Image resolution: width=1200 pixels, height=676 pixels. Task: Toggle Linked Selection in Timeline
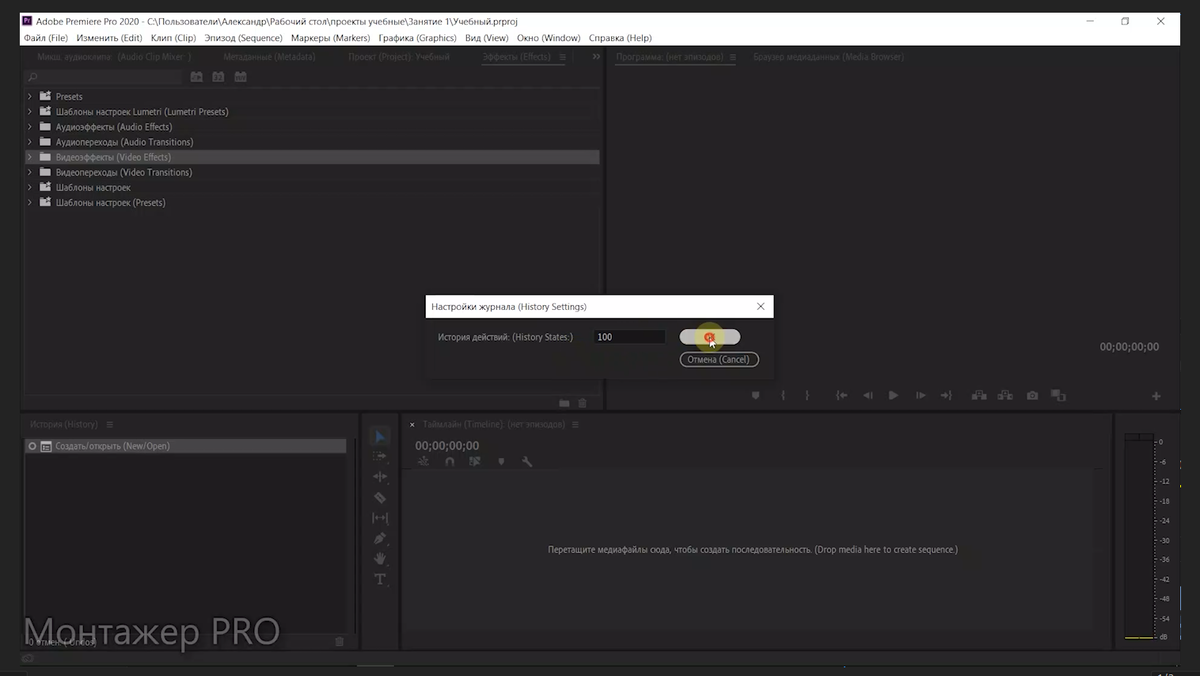pyautogui.click(x=475, y=462)
